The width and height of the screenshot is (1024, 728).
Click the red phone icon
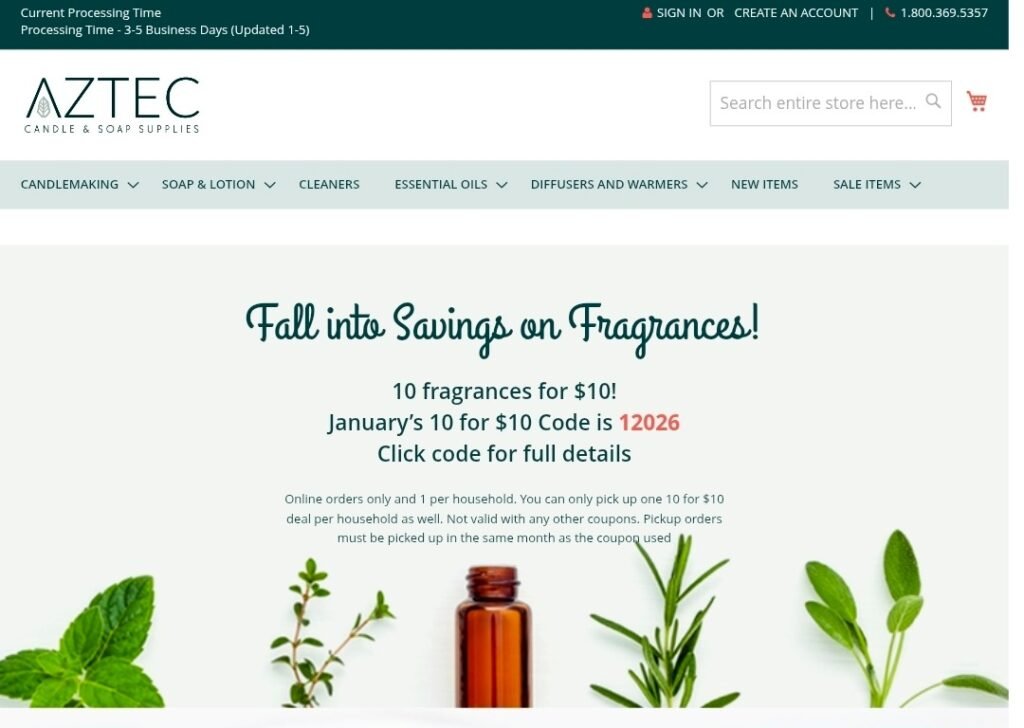click(x=889, y=12)
